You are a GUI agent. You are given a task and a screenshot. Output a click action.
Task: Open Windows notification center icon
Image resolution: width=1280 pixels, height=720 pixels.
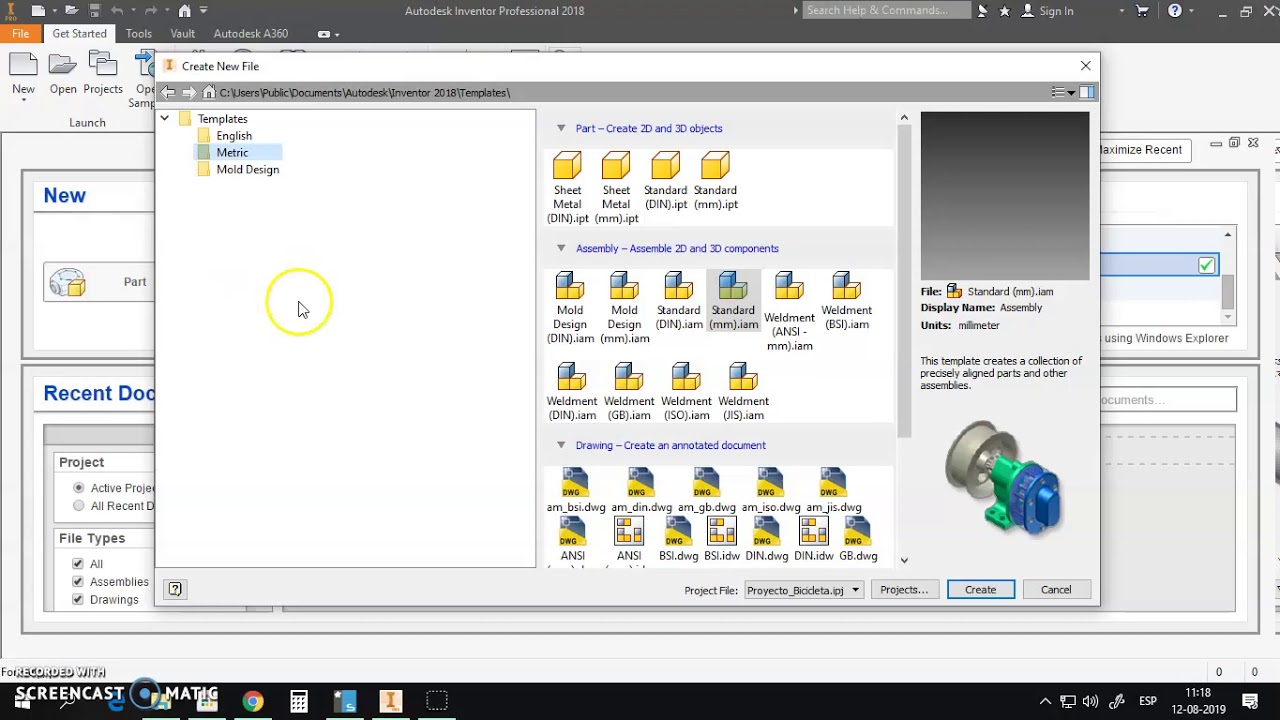click(x=1250, y=701)
